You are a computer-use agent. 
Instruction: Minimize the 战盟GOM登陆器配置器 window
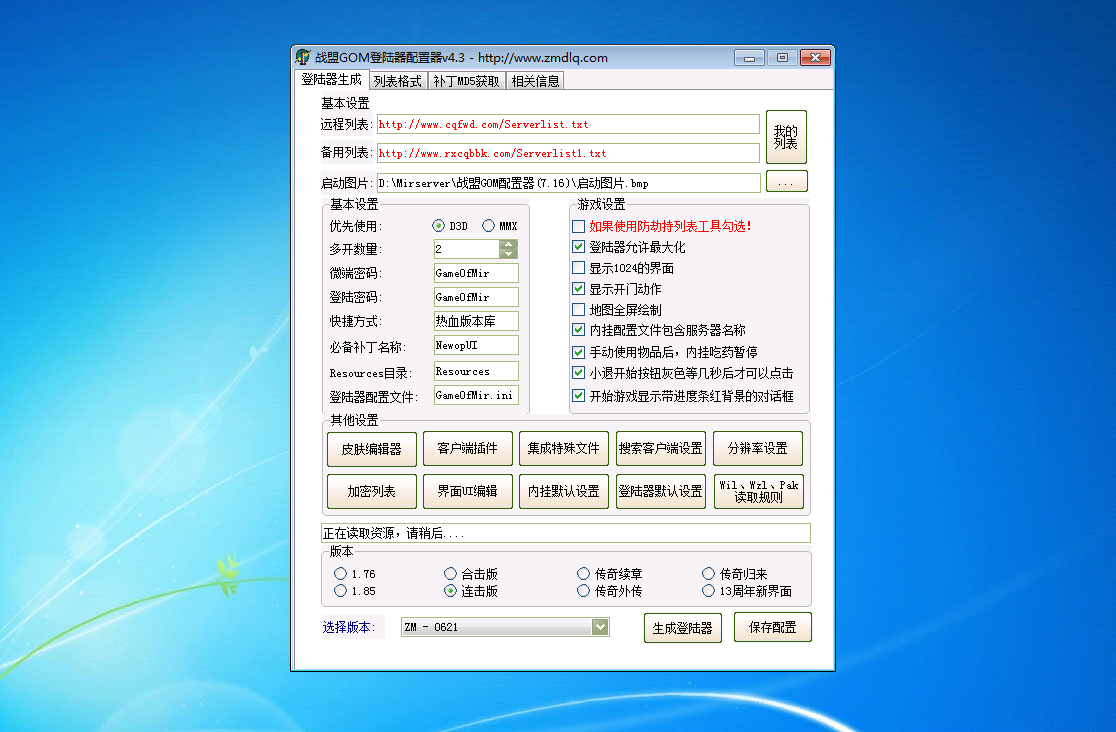[x=749, y=58]
